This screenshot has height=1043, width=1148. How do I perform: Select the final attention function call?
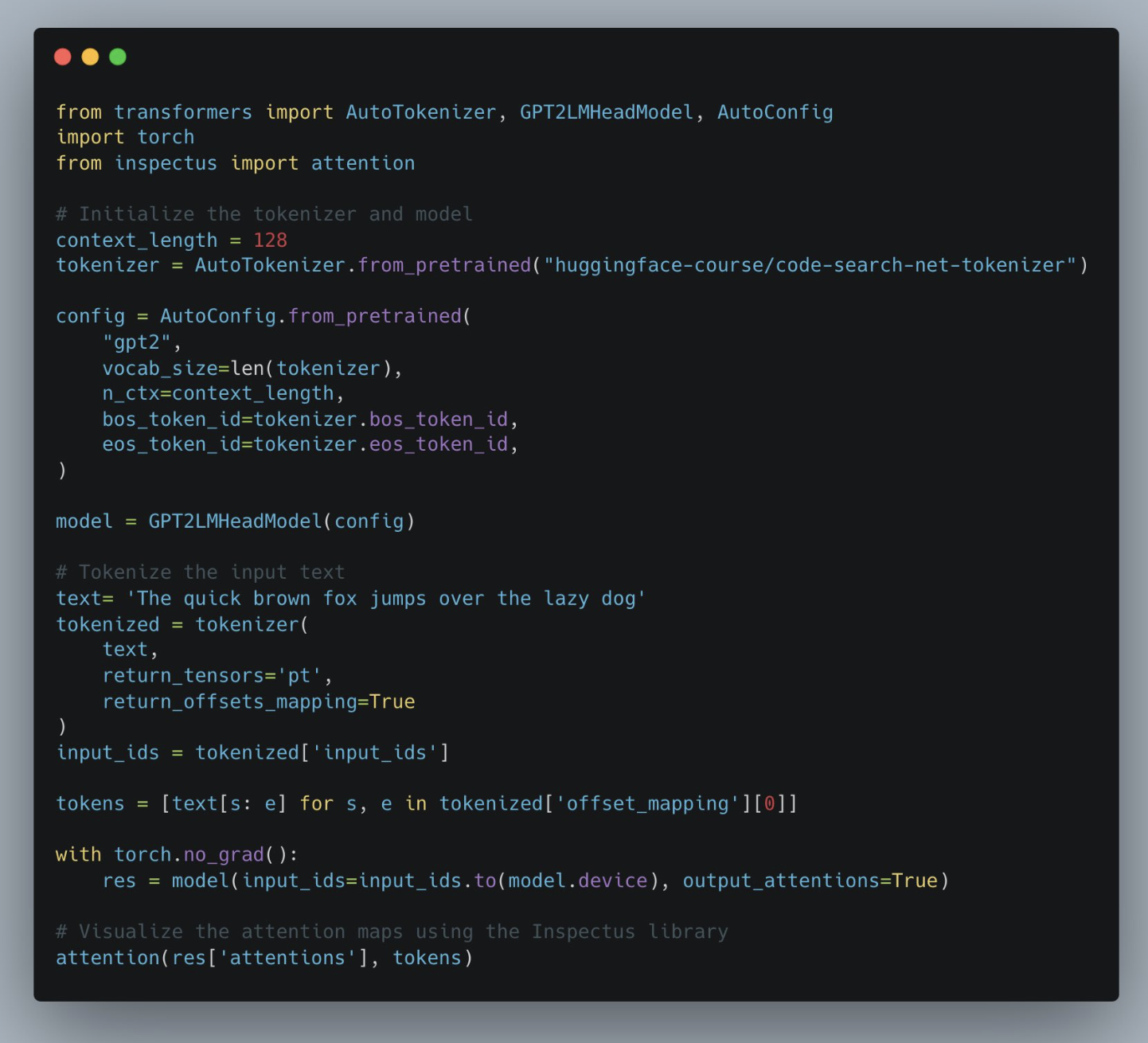coord(264,957)
